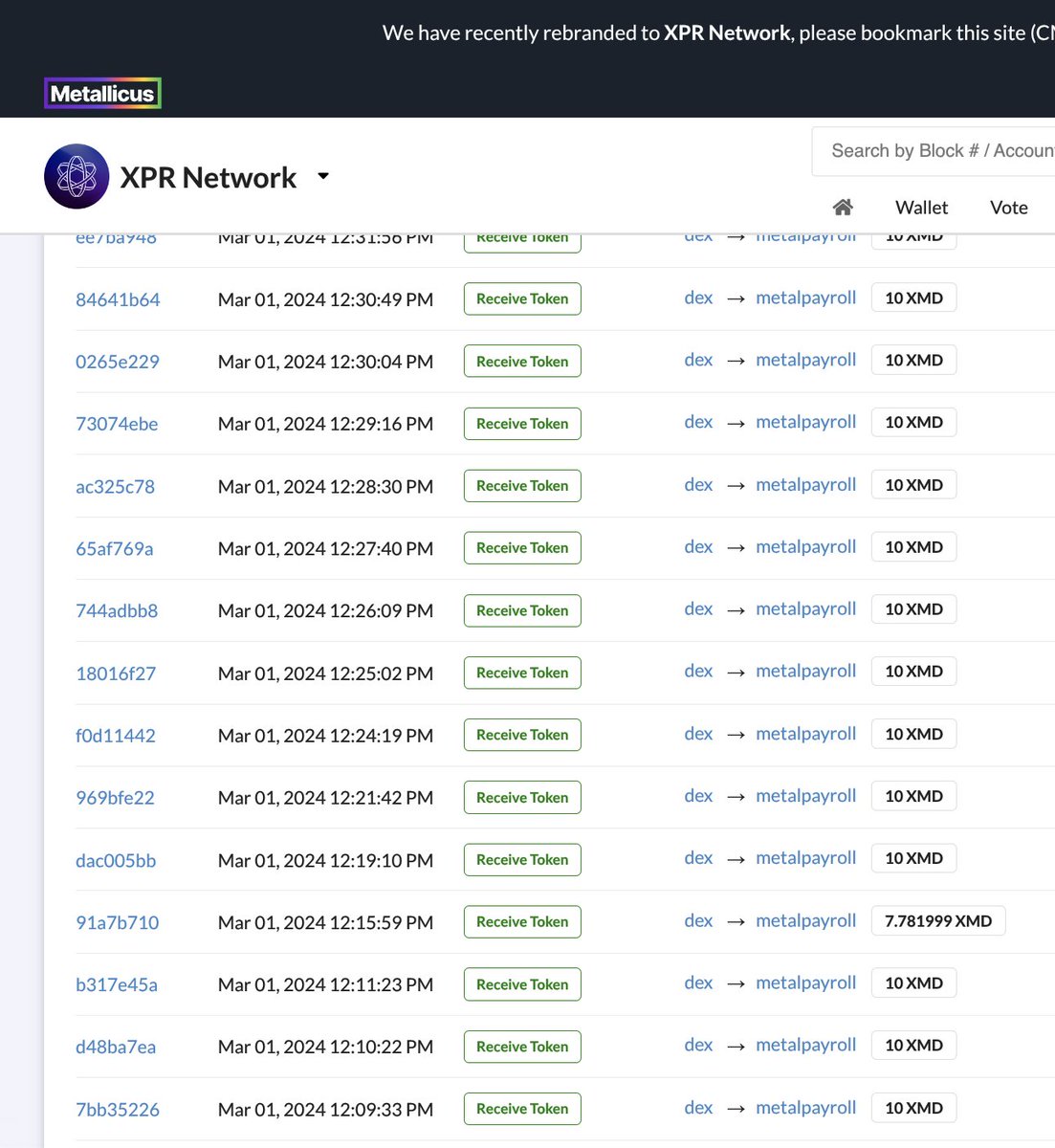Click the timestamp Mar 01, 2024 12:30:49 PM
Image resolution: width=1055 pixels, height=1148 pixels.
click(325, 299)
